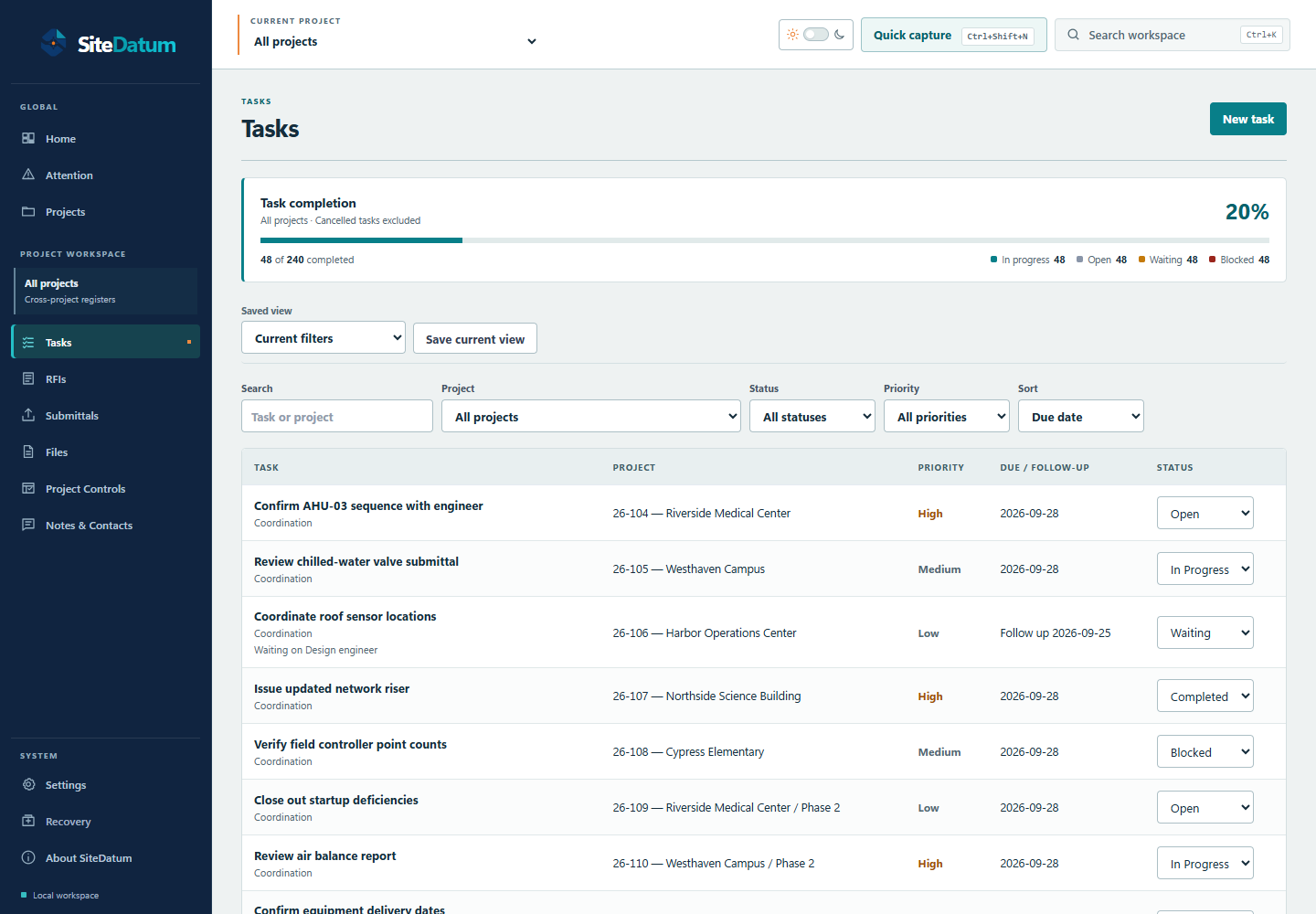The width and height of the screenshot is (1316, 914).
Task: Click the About SiteDatum info icon
Action: [x=28, y=857]
